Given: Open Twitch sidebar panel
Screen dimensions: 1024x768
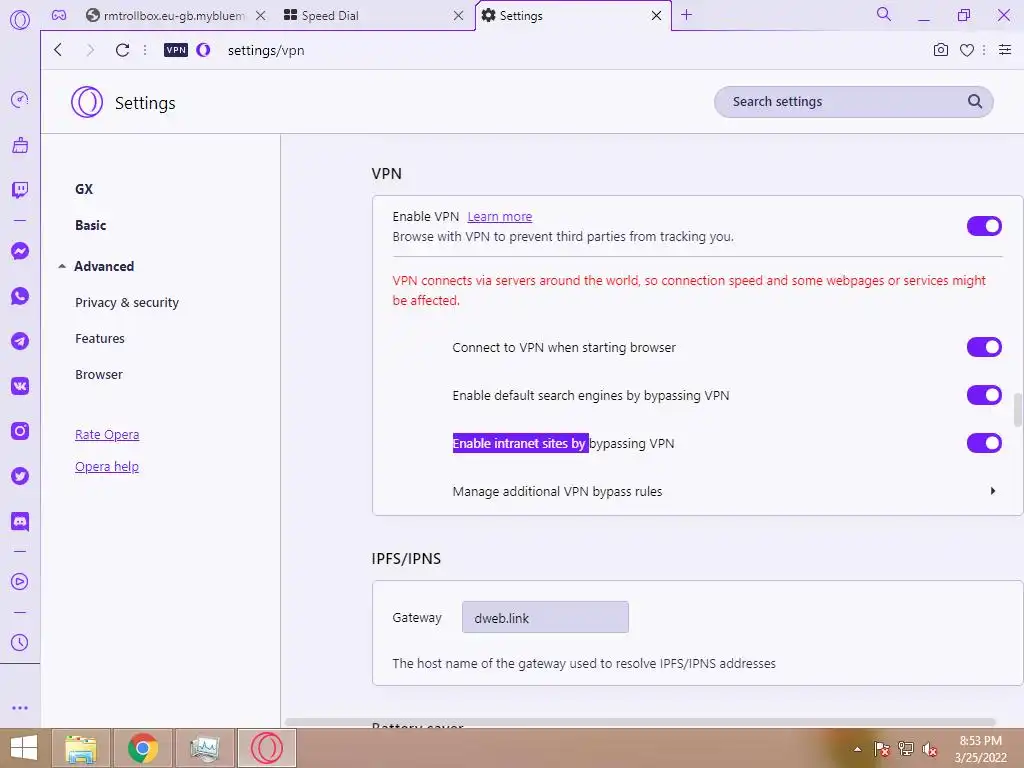Looking at the screenshot, I should pyautogui.click(x=20, y=190).
